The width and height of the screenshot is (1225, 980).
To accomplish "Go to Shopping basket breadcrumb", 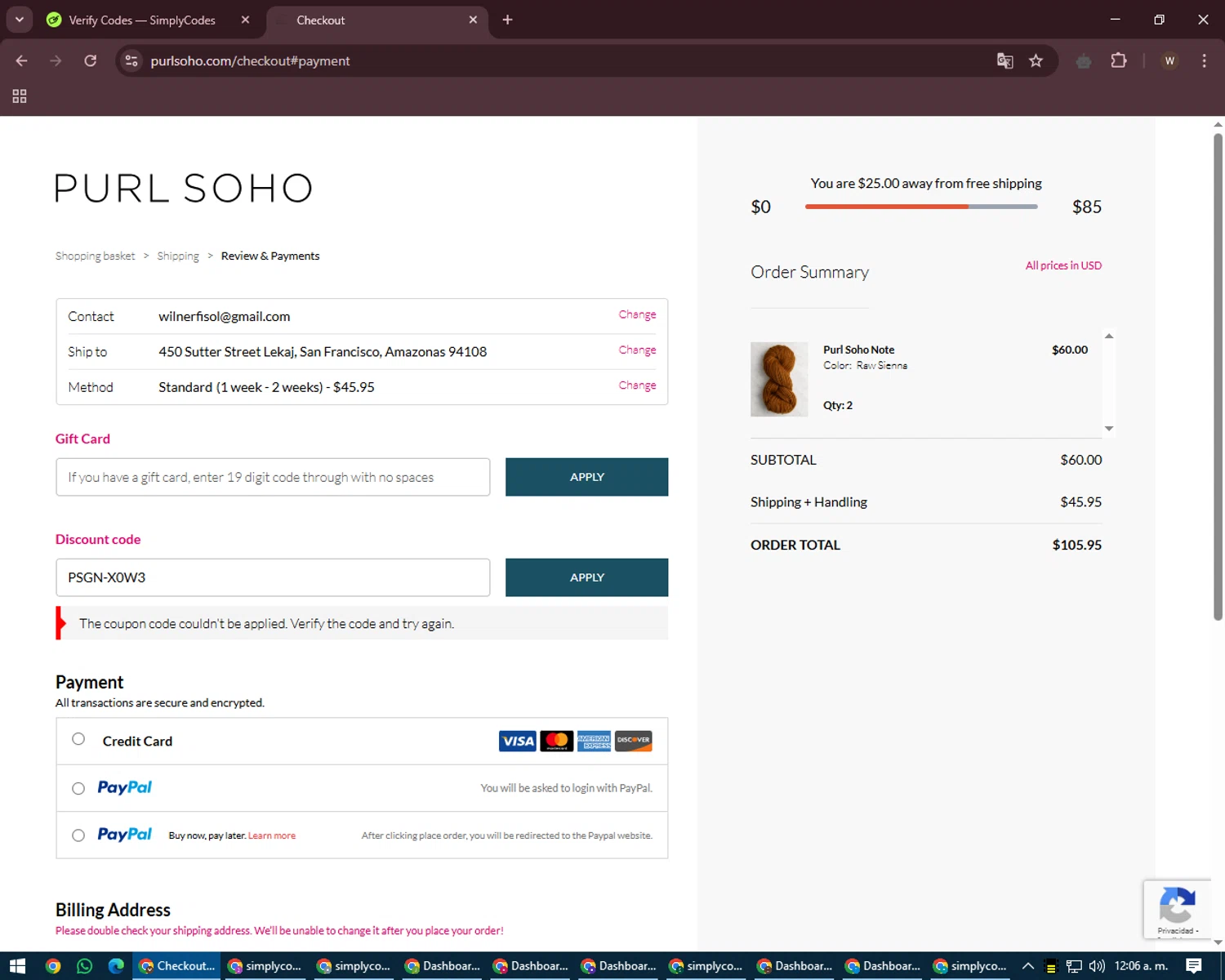I will pos(95,256).
